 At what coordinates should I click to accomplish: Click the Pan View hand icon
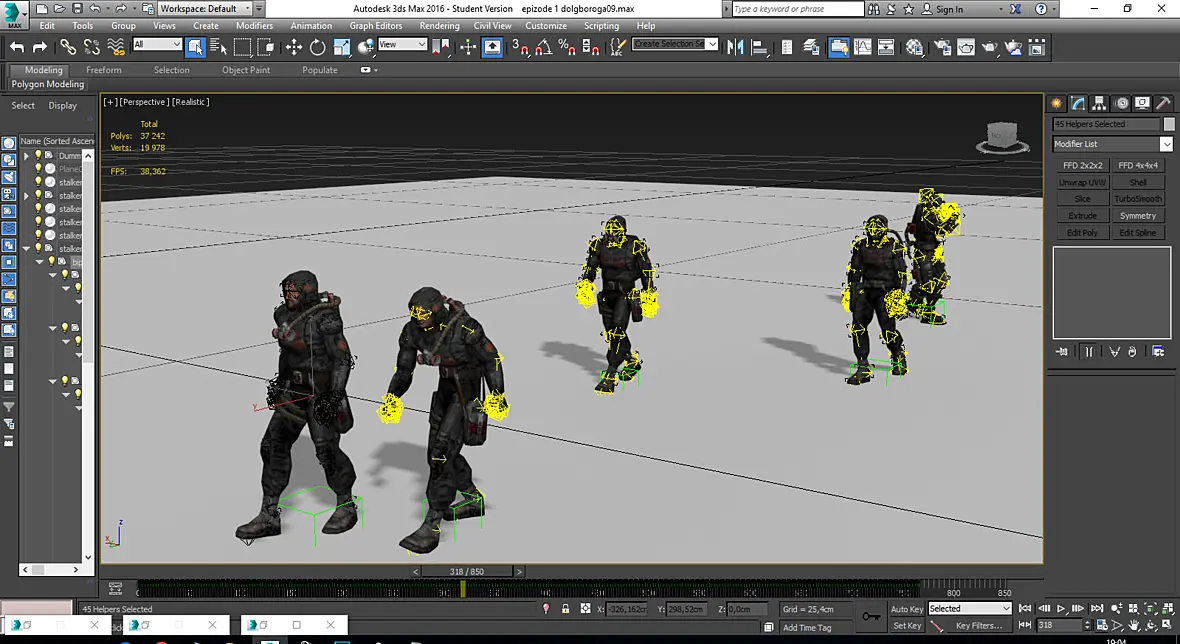tap(1134, 625)
